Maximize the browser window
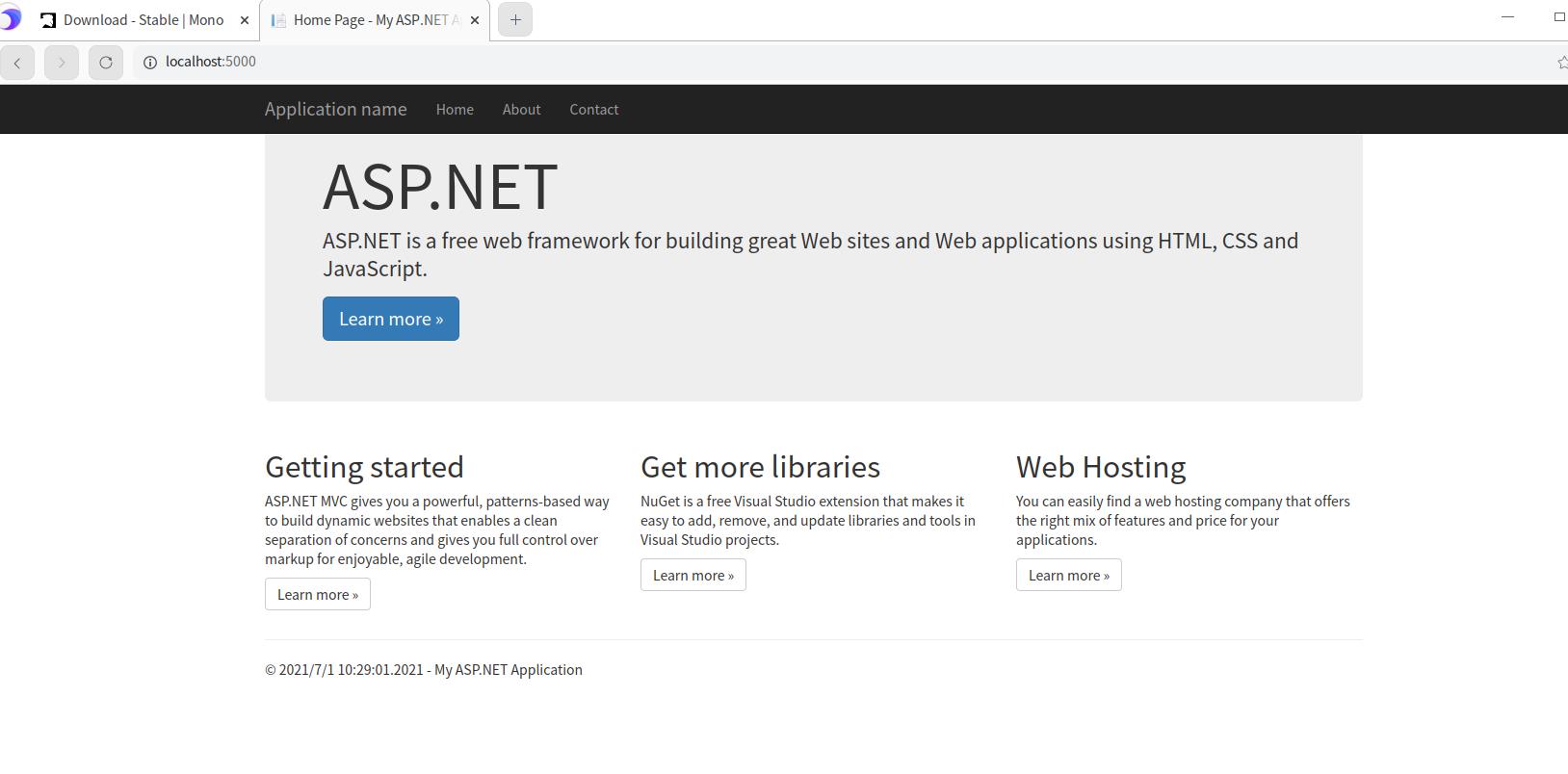The image size is (1568, 774). (1558, 16)
